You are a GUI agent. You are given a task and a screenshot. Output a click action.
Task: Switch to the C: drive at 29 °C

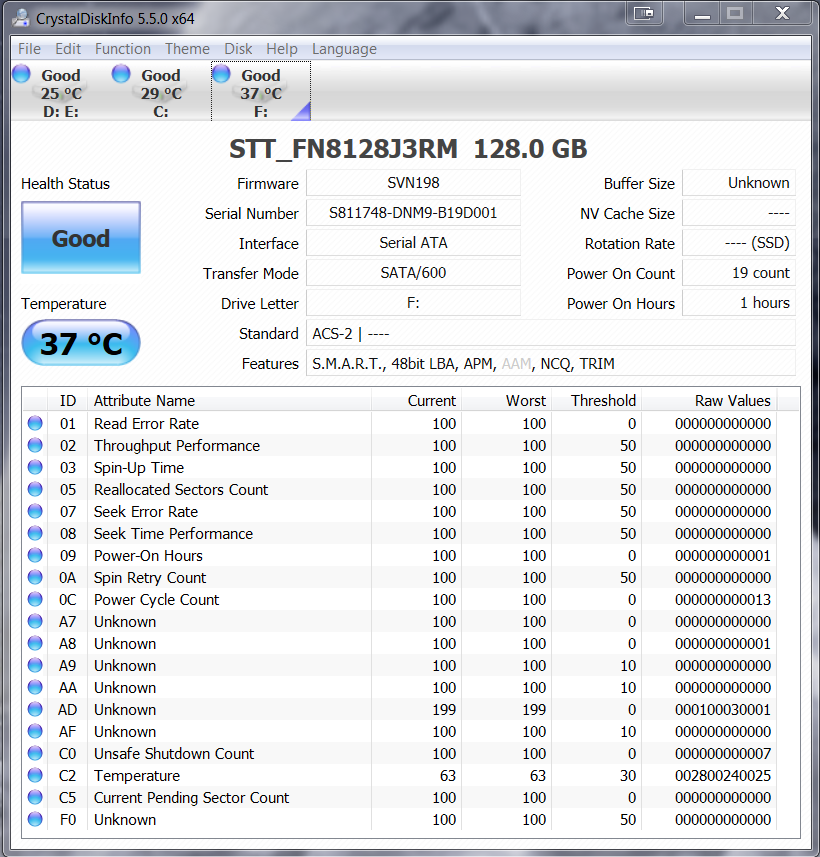tap(160, 93)
